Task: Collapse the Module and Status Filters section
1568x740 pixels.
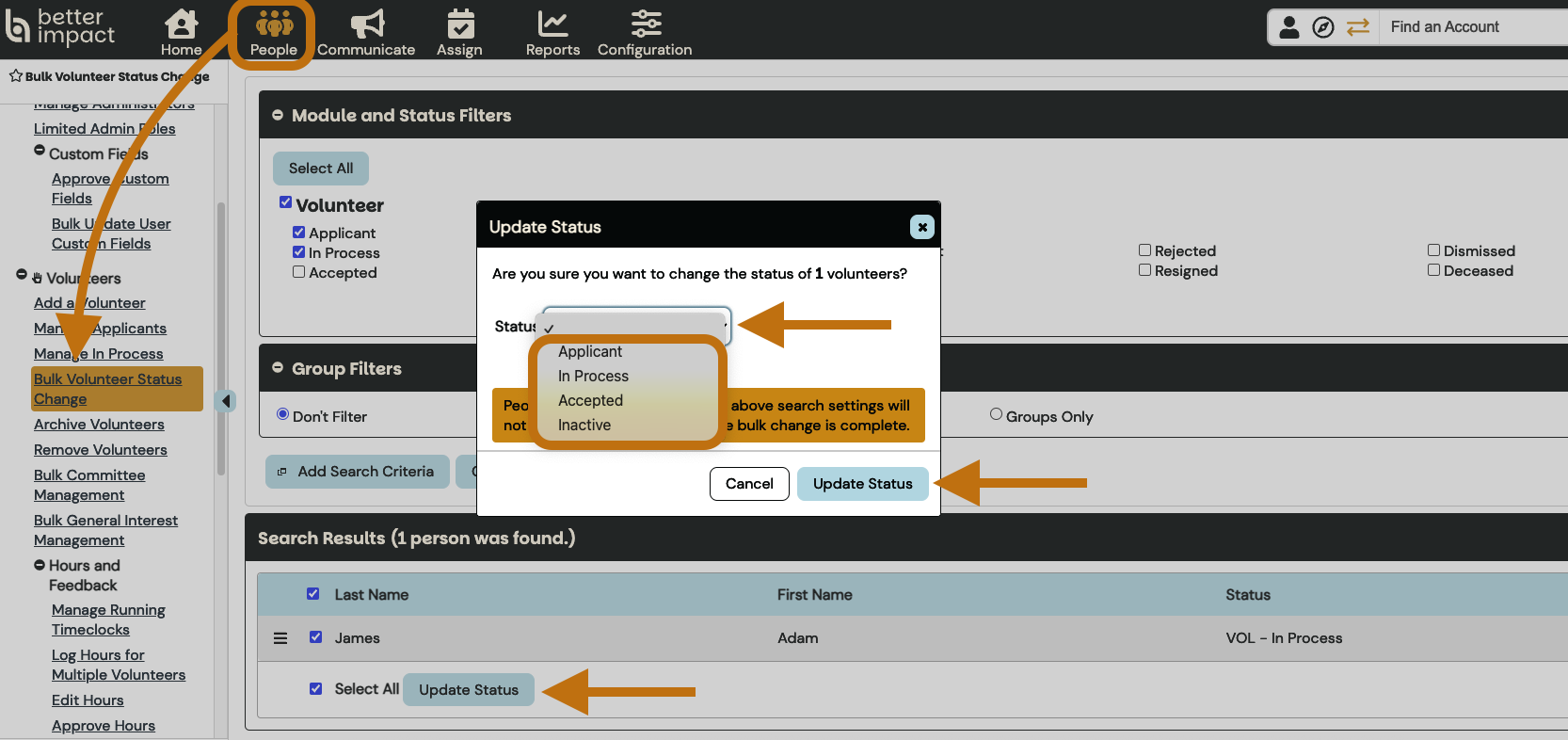Action: click(278, 115)
